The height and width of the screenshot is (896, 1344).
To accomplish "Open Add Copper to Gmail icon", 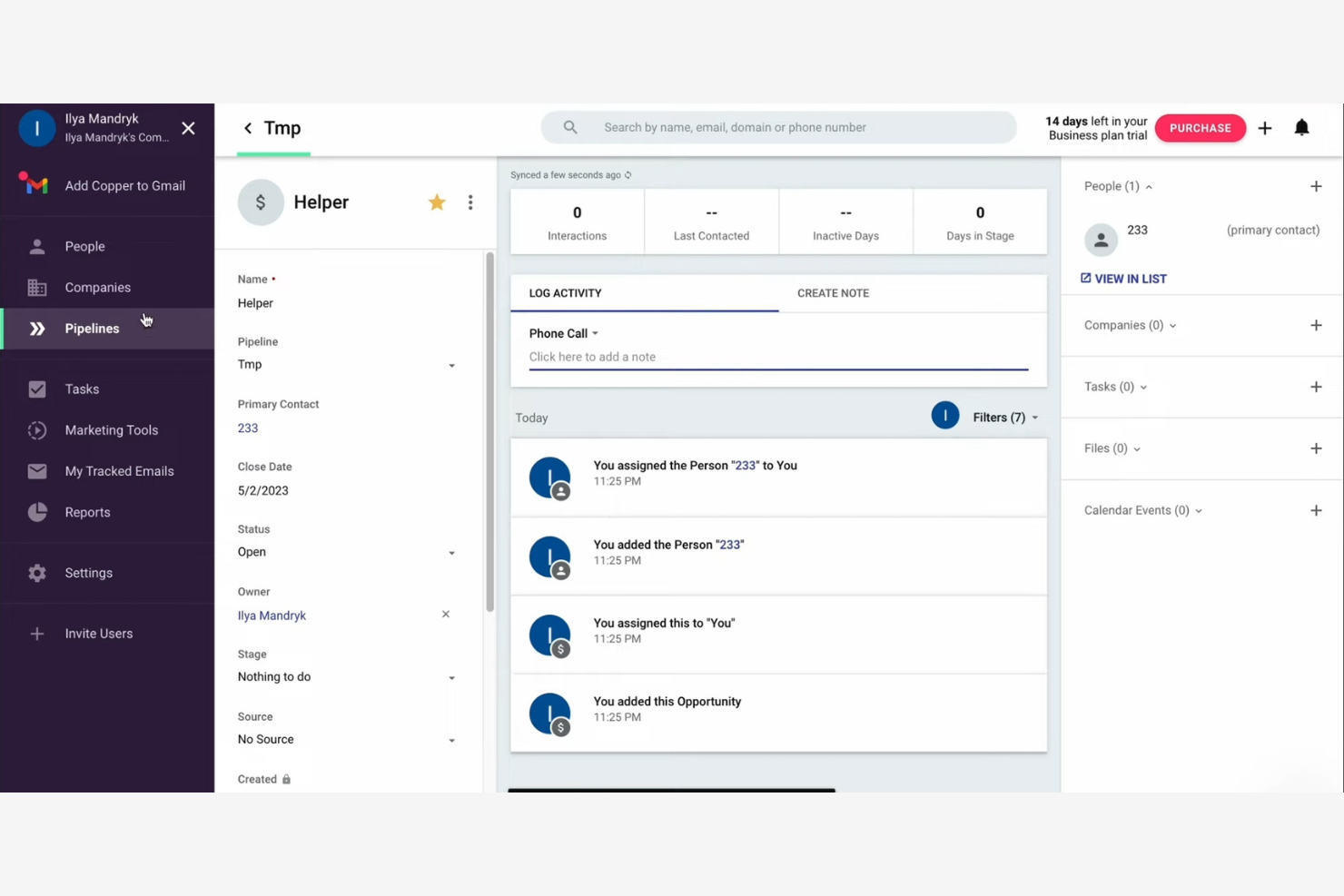I will tap(35, 185).
